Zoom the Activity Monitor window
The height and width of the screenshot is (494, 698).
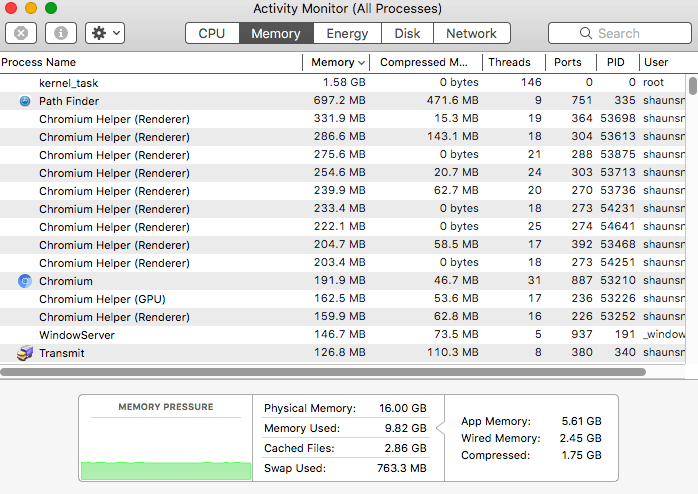click(51, 8)
